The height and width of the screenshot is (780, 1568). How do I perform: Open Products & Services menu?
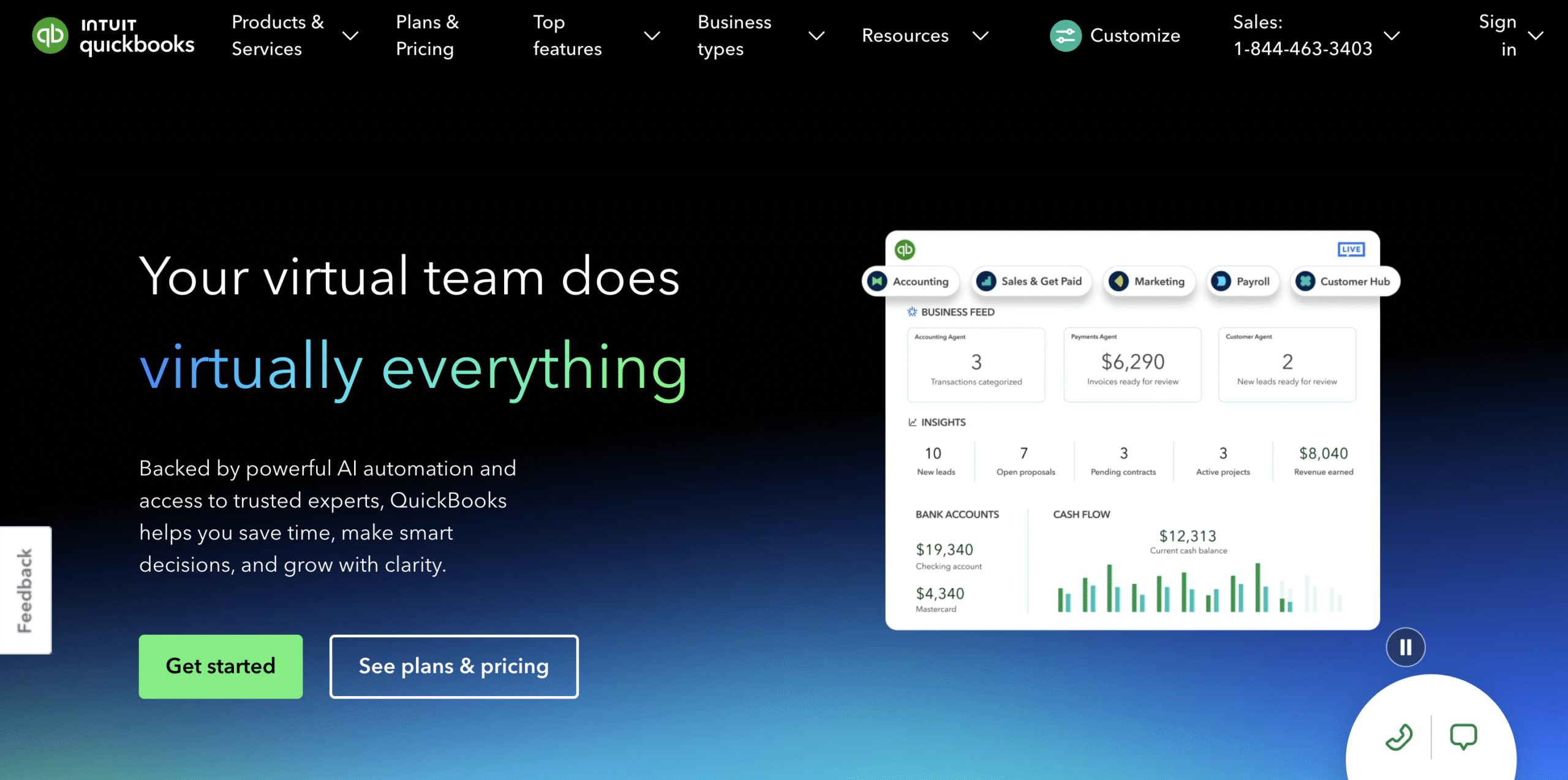[x=277, y=36]
